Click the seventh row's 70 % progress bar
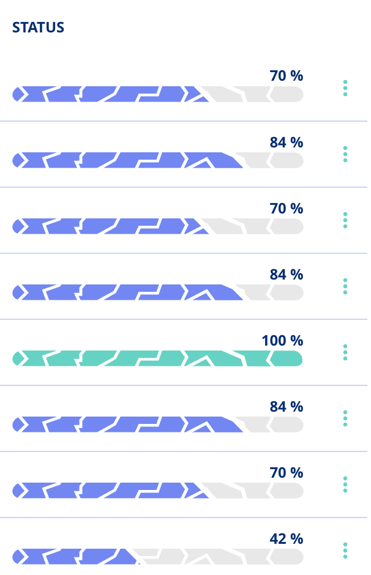 click(158, 490)
